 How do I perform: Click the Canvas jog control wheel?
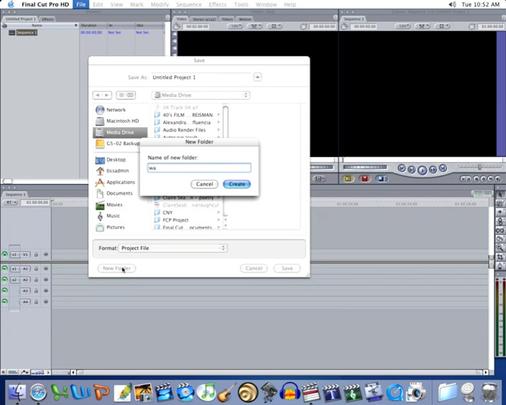click(x=365, y=167)
